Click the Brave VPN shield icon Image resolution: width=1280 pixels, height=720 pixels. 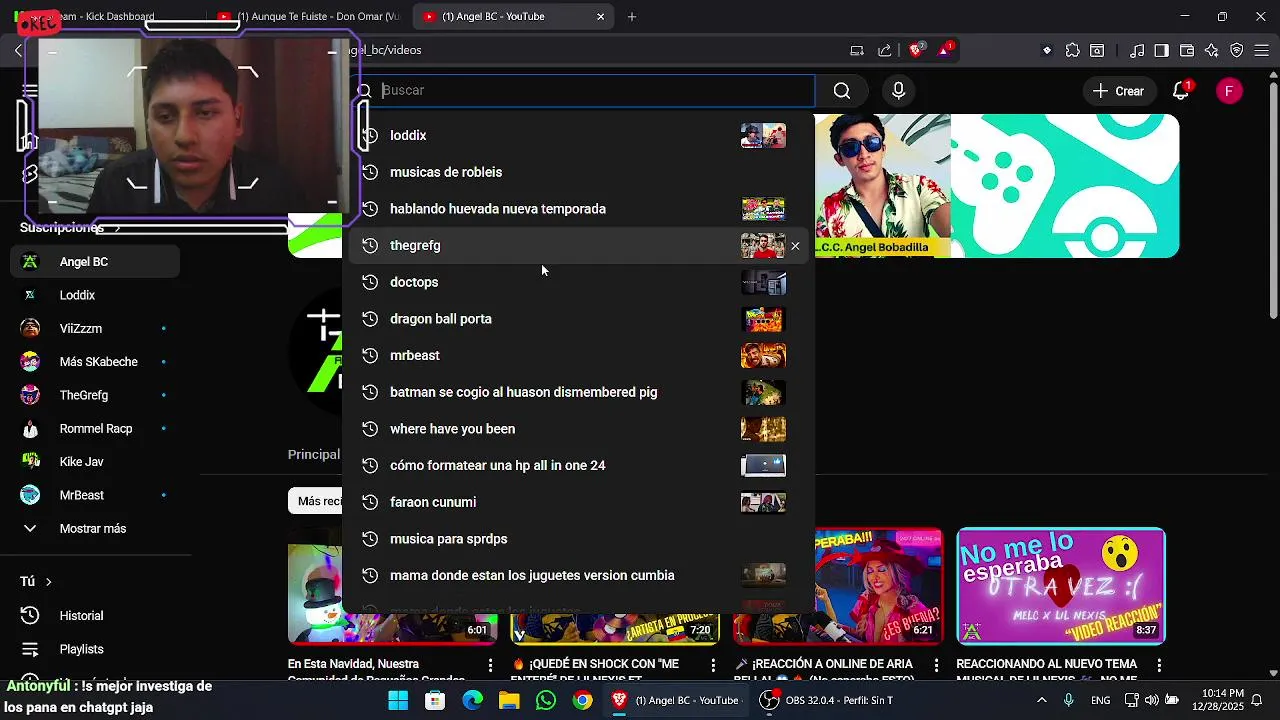(x=1237, y=50)
